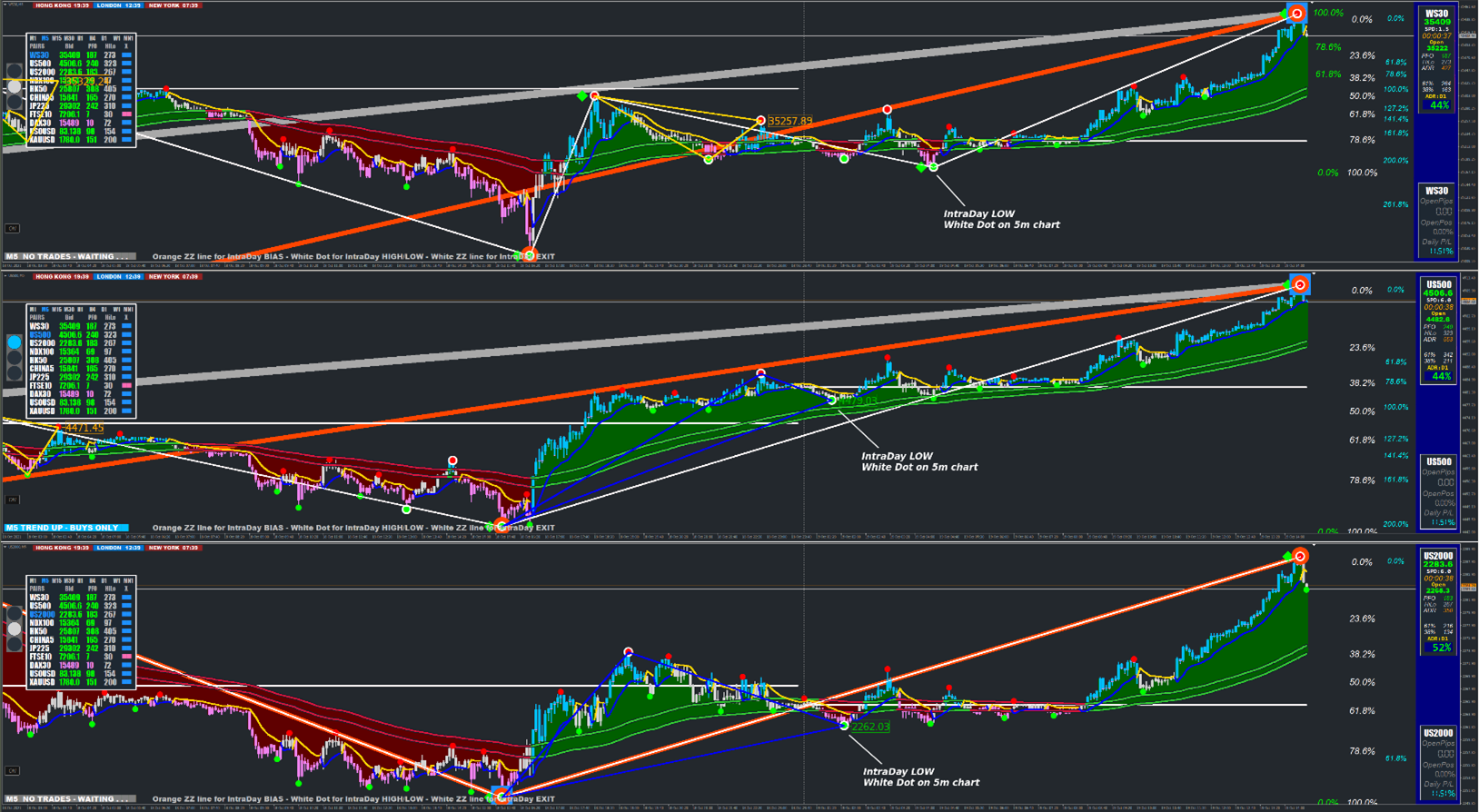Screen dimensions: 1479x812
Task: Click the 52% ADR value in US2000 info panel
Action: (1441, 648)
